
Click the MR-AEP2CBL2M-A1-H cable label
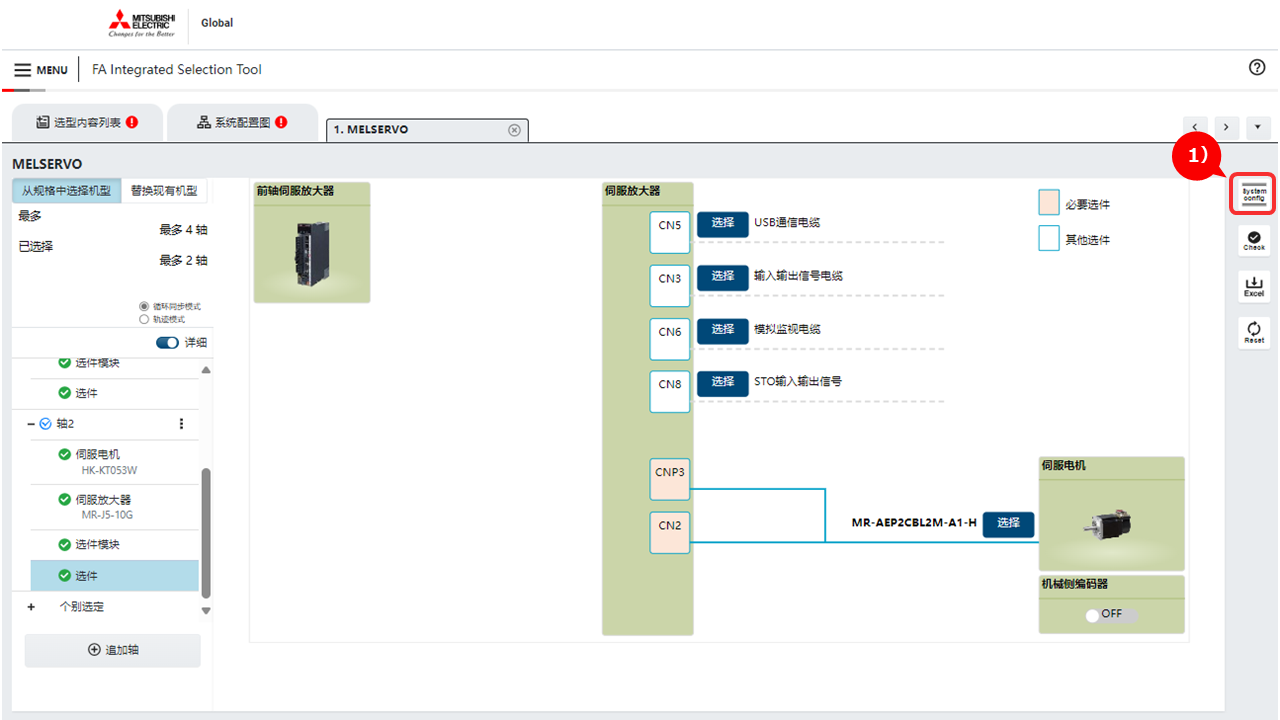(914, 523)
